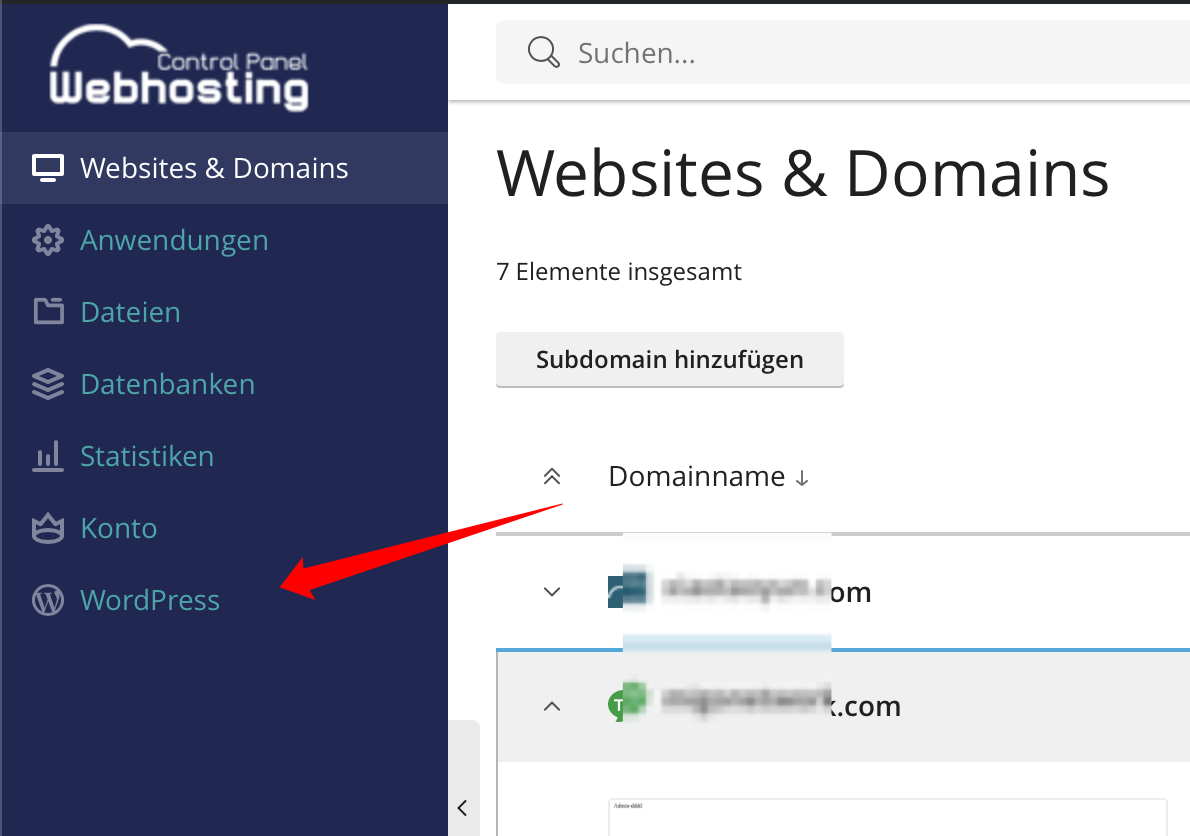Click the Datenbanken stack icon
Screen dimensions: 1190x836
(x=47, y=384)
